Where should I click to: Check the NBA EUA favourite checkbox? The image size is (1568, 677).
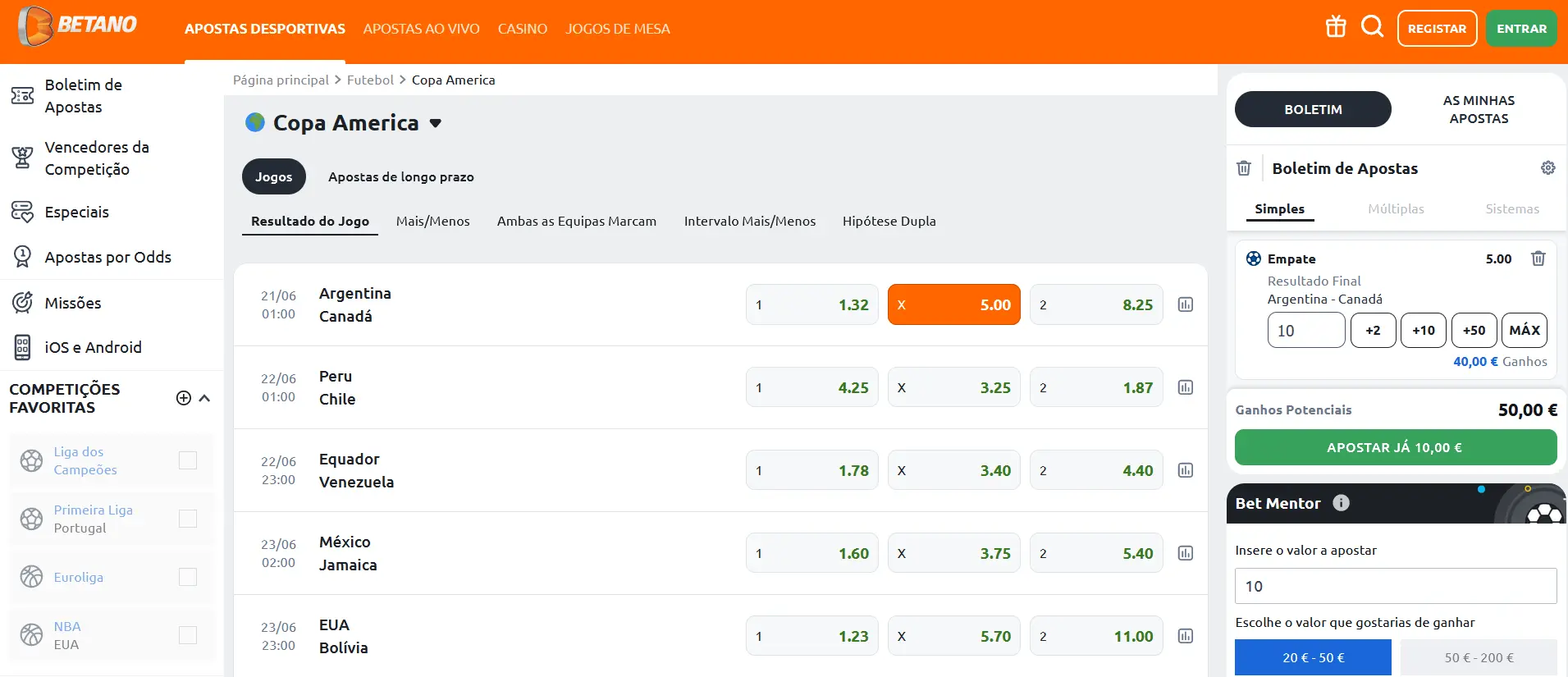pos(188,635)
